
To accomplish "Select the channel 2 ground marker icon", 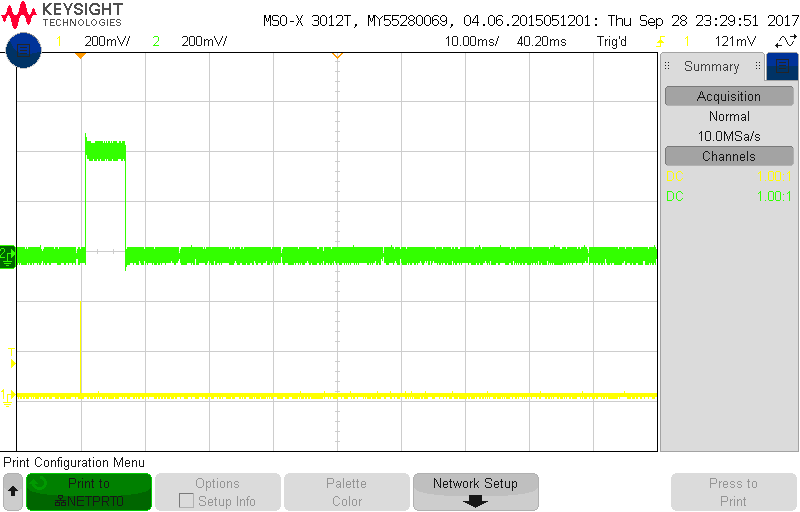I will coord(8,257).
